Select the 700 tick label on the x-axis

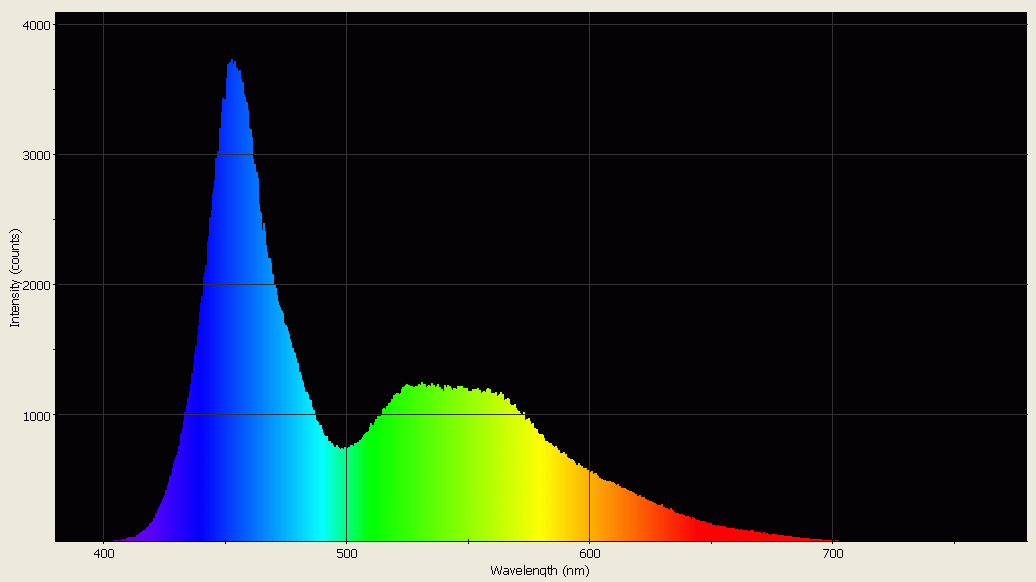(x=834, y=551)
